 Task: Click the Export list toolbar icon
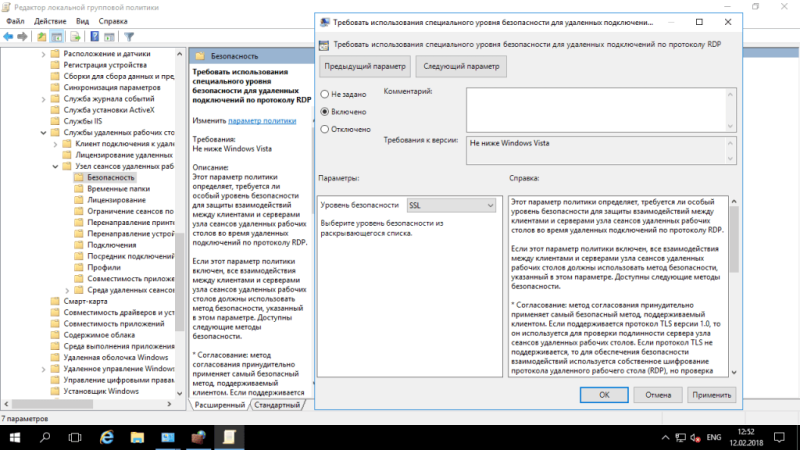75,37
